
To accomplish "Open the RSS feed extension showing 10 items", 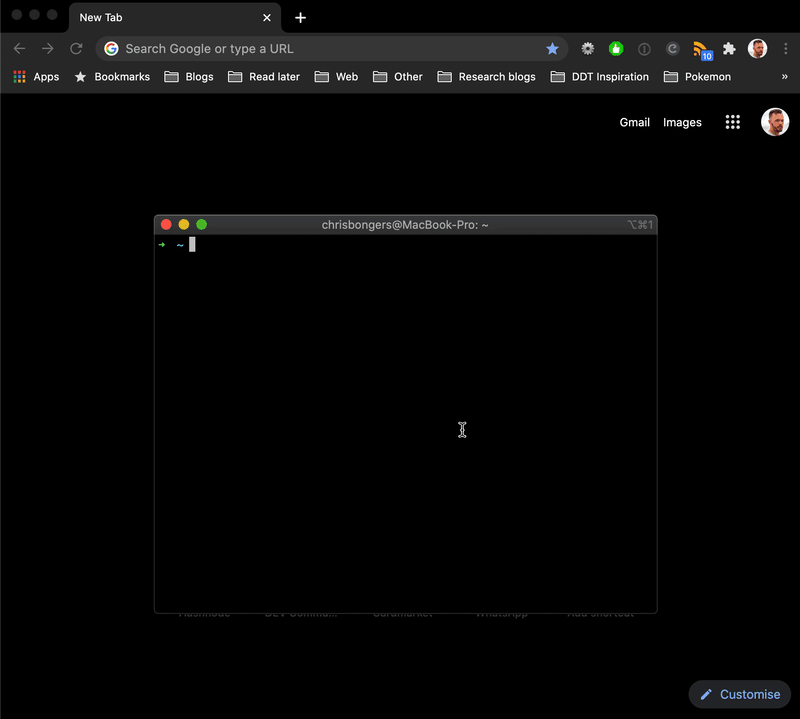I will [700, 48].
